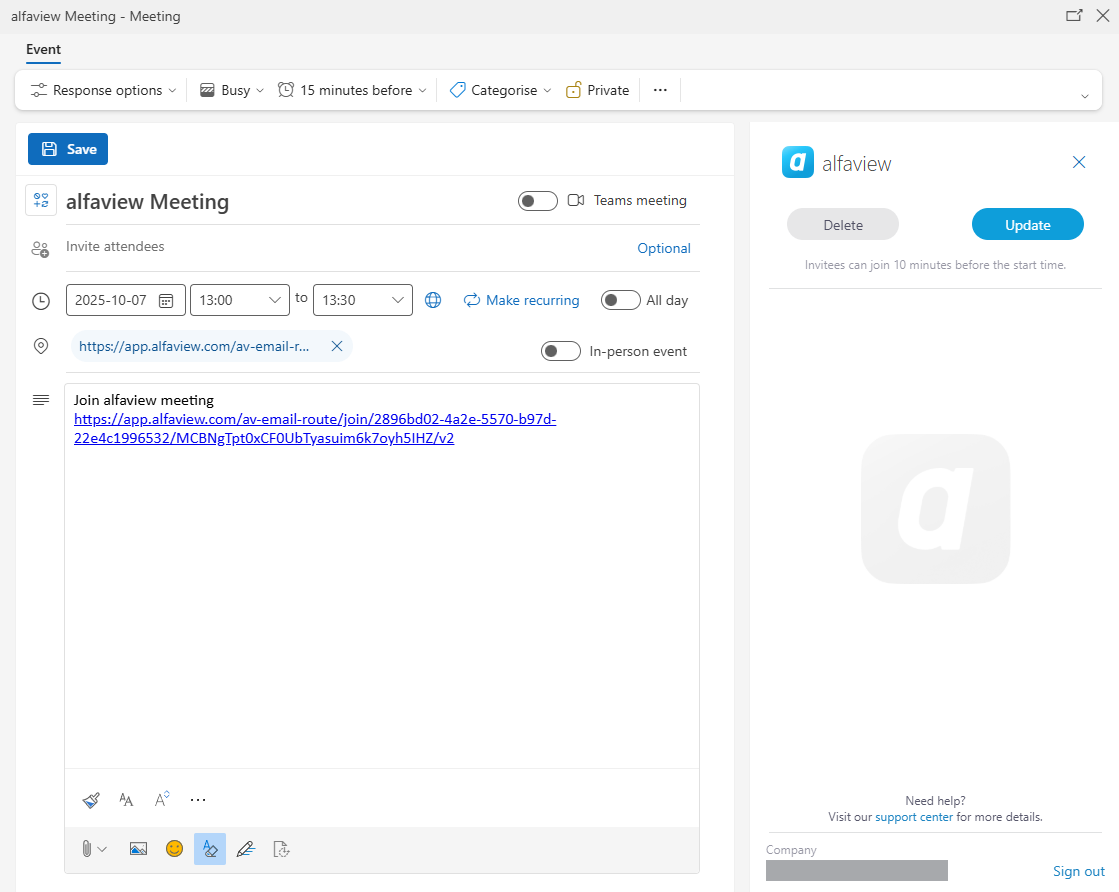Image resolution: width=1119 pixels, height=892 pixels.
Task: Turn on the All day toggle
Action: coord(620,300)
